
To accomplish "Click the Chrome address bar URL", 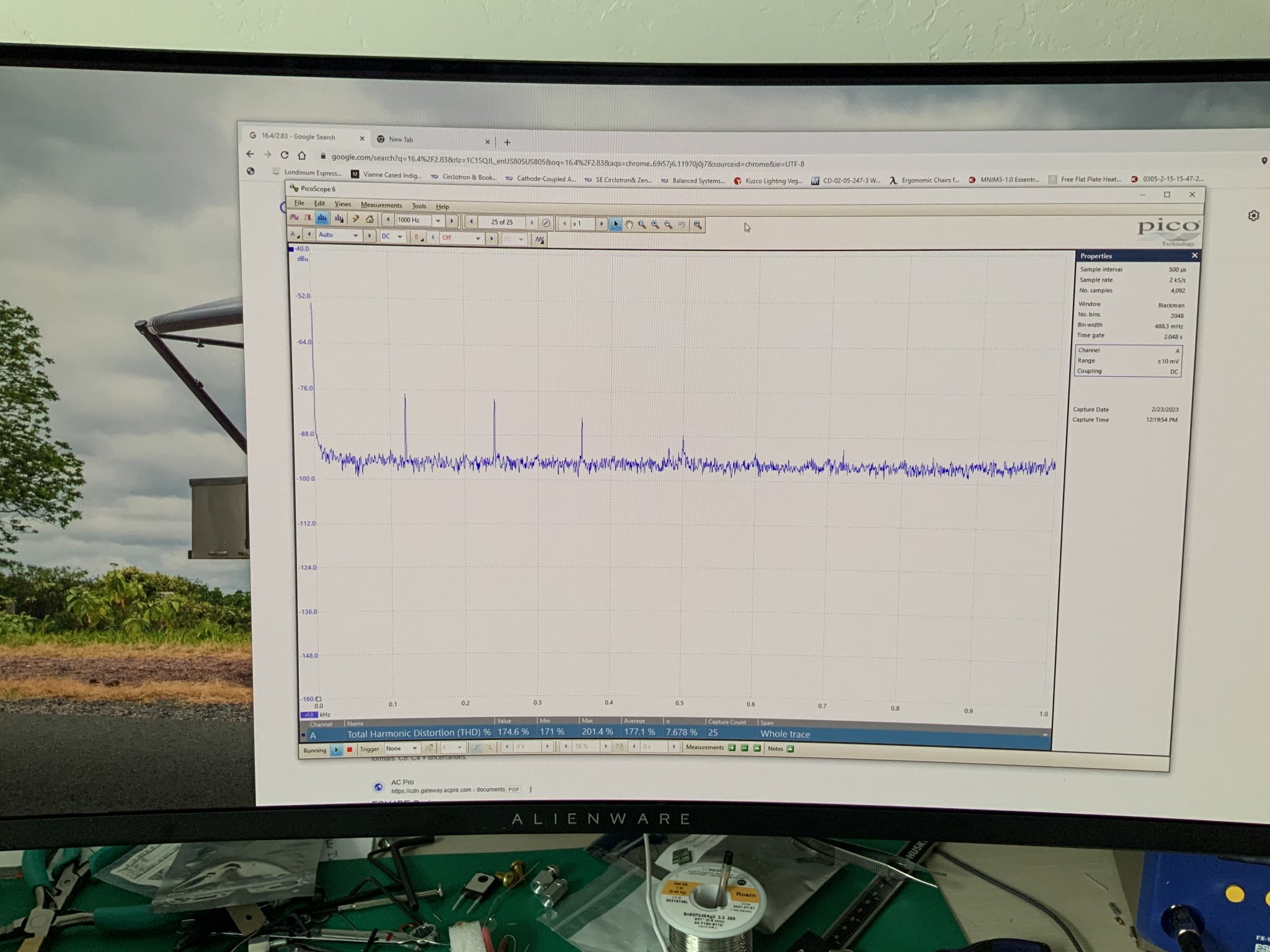I will (x=567, y=161).
